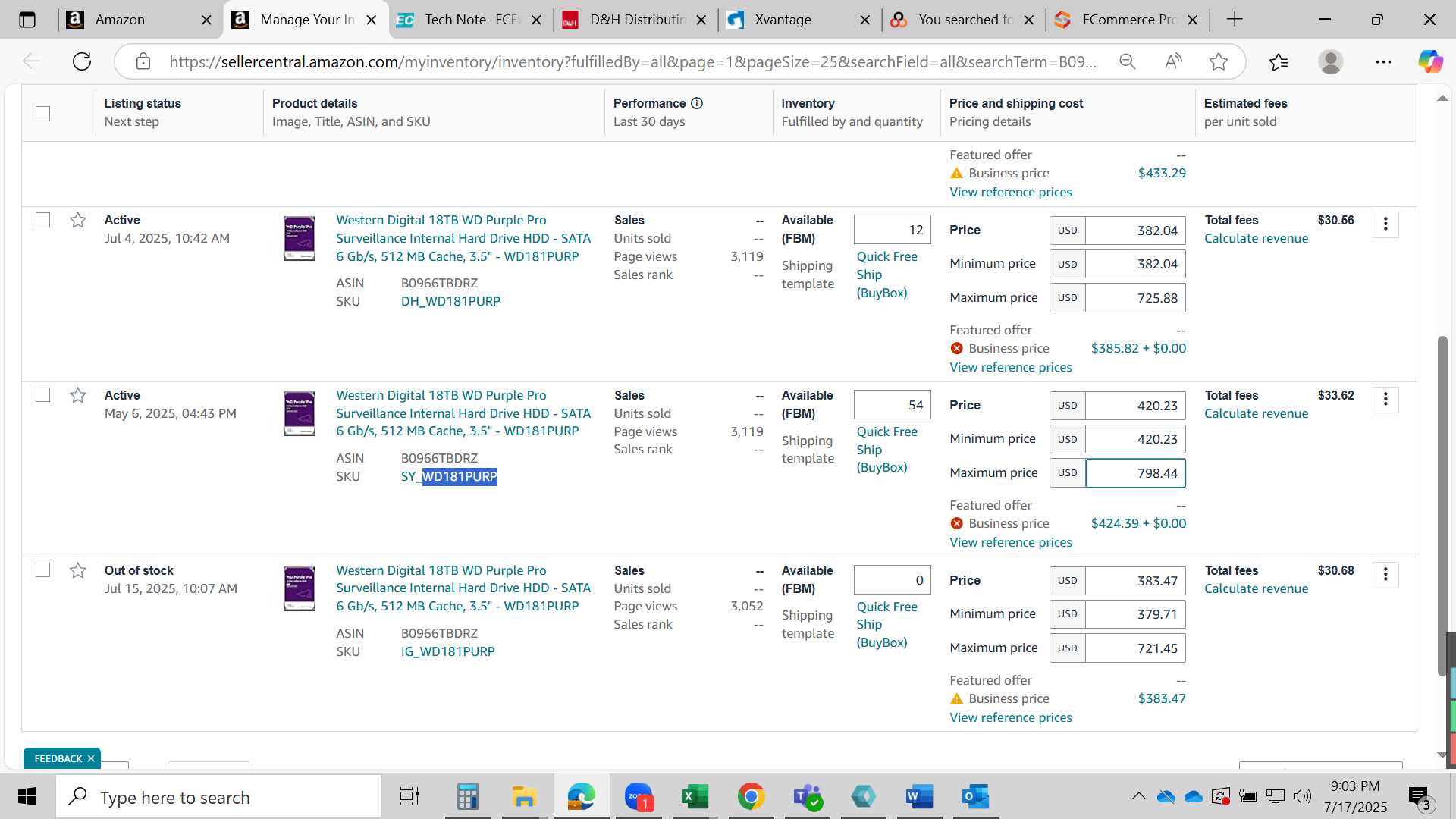
Task: Click the browser refresh icon
Action: click(x=82, y=61)
